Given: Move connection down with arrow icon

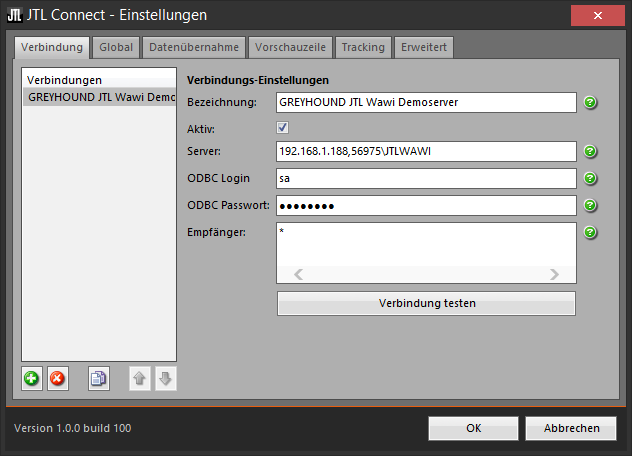Looking at the screenshot, I should tap(166, 379).
